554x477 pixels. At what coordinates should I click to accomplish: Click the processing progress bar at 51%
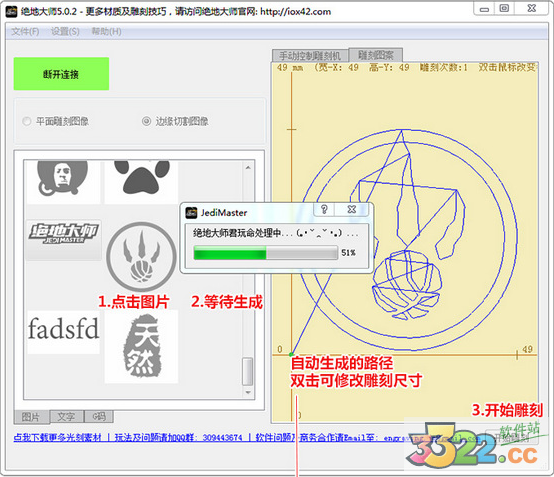(x=266, y=253)
